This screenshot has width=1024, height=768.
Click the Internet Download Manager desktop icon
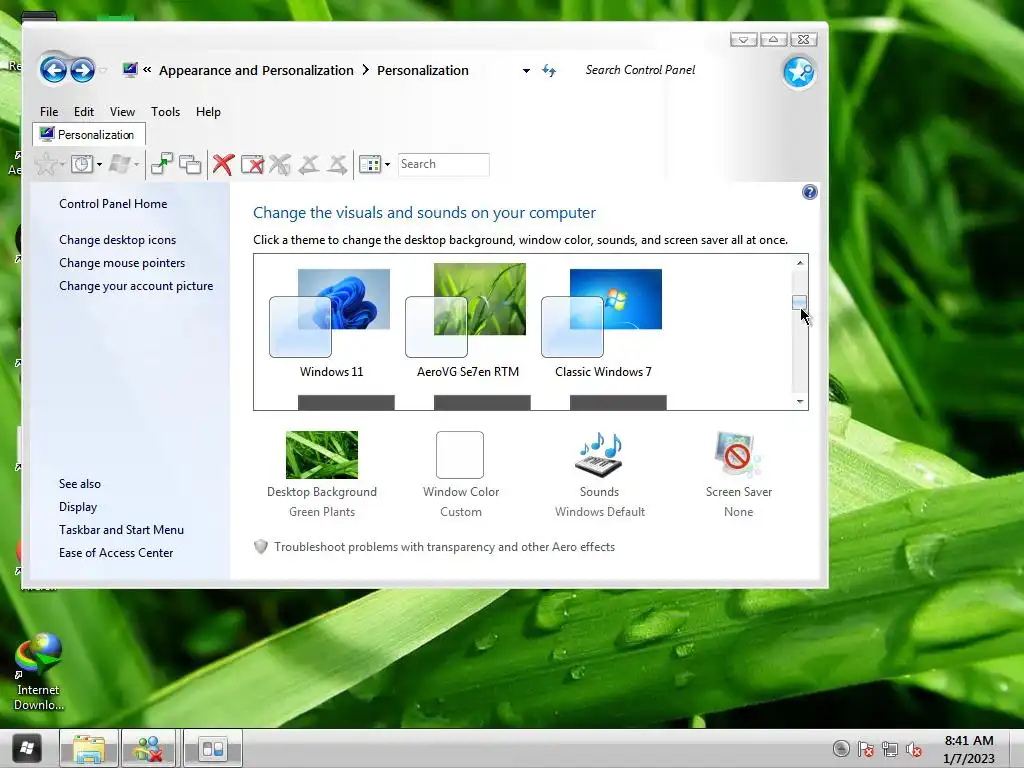coord(39,672)
